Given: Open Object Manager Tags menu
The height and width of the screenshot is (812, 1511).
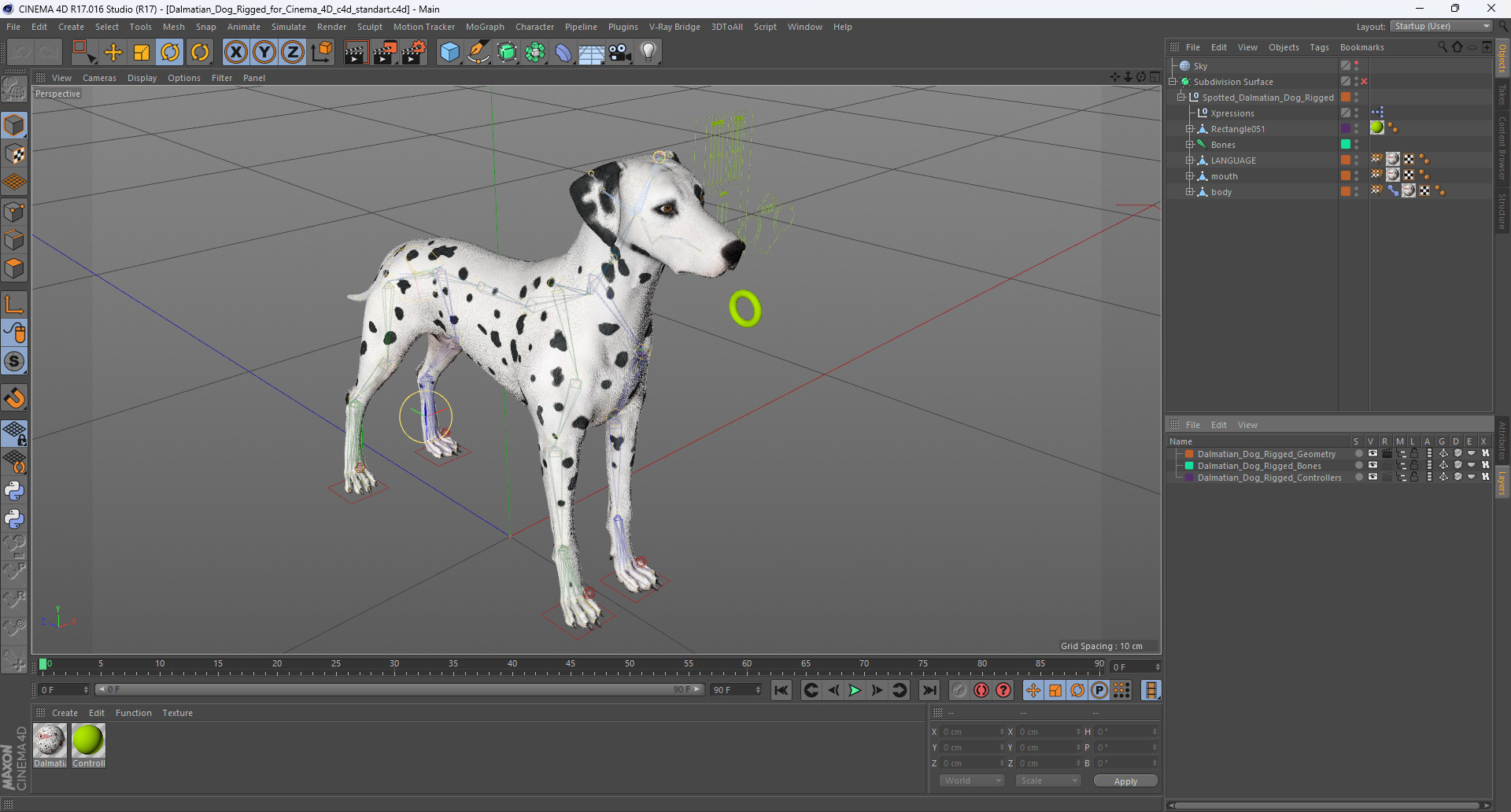Looking at the screenshot, I should (x=1319, y=47).
